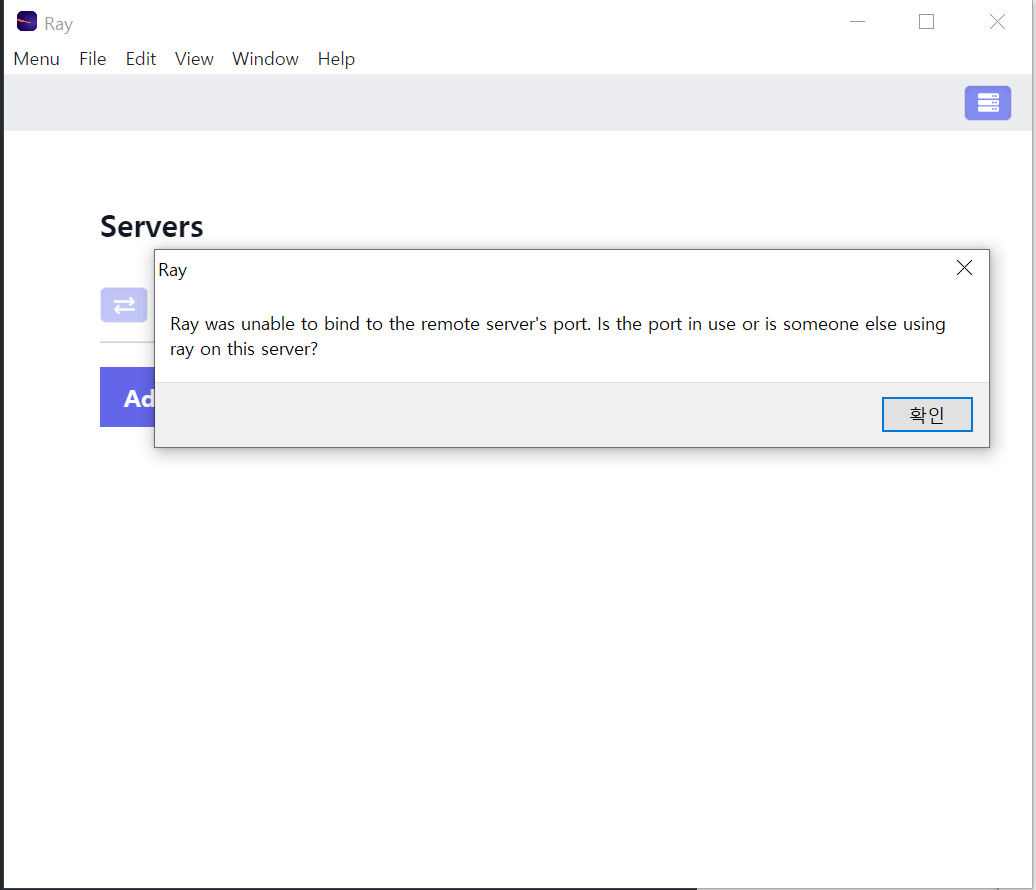Image resolution: width=1036 pixels, height=890 pixels.
Task: Open the Help menu
Action: click(336, 59)
